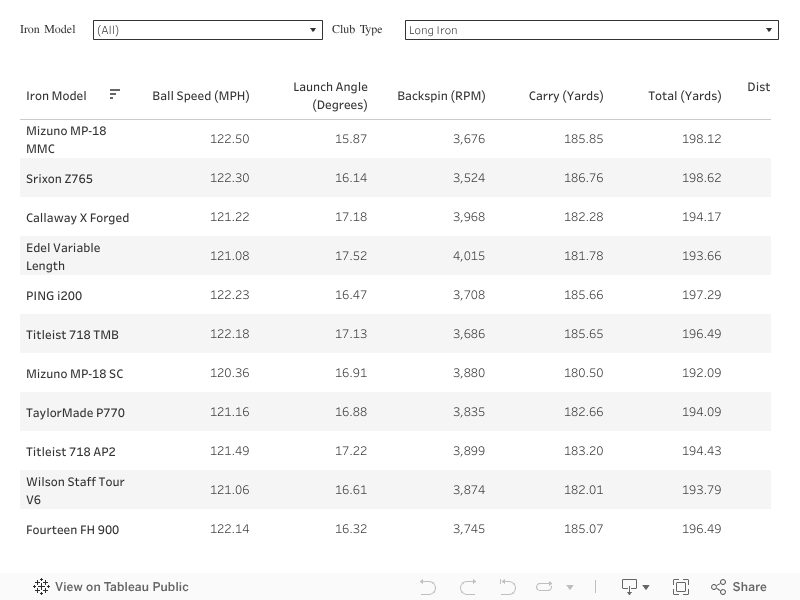Redo the last action
Screen dimensions: 800x600
click(467, 587)
